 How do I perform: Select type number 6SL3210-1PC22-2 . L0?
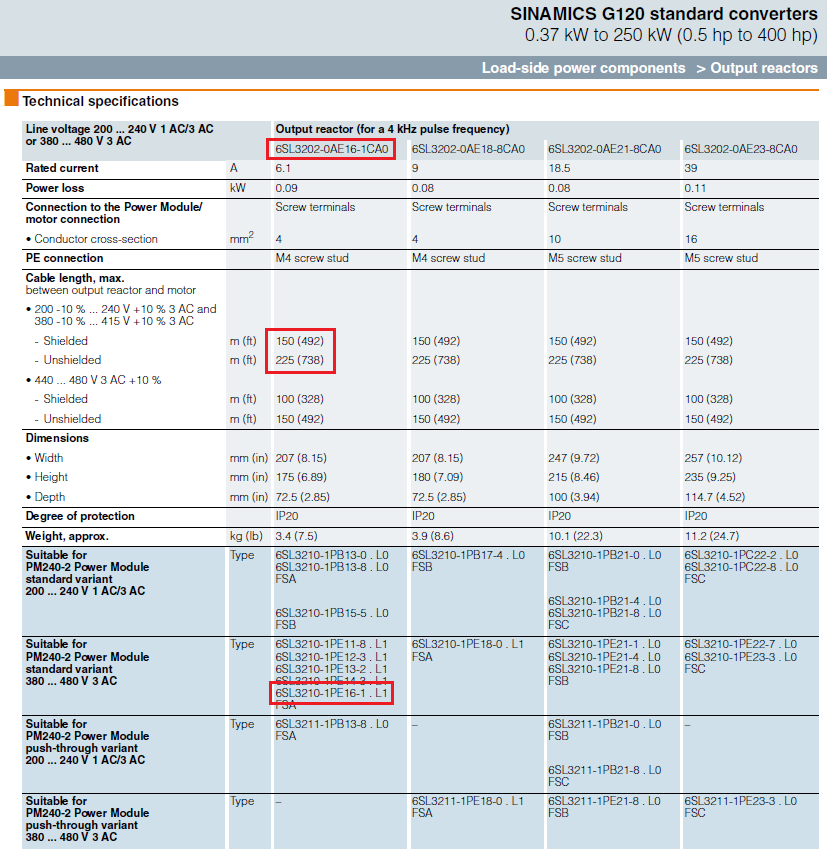[x=741, y=555]
